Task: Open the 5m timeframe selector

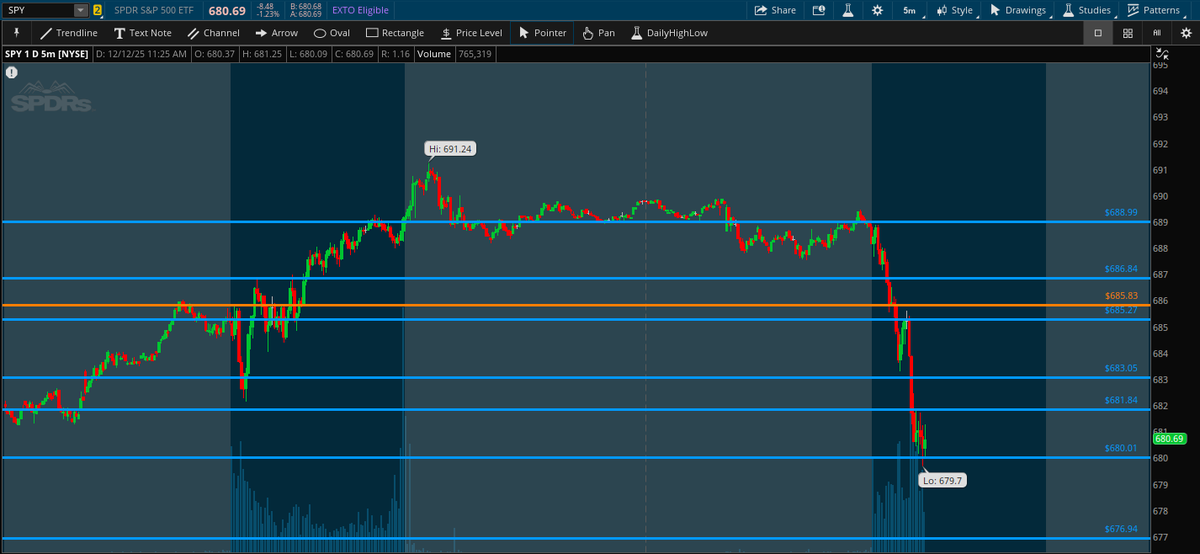Action: (x=908, y=10)
